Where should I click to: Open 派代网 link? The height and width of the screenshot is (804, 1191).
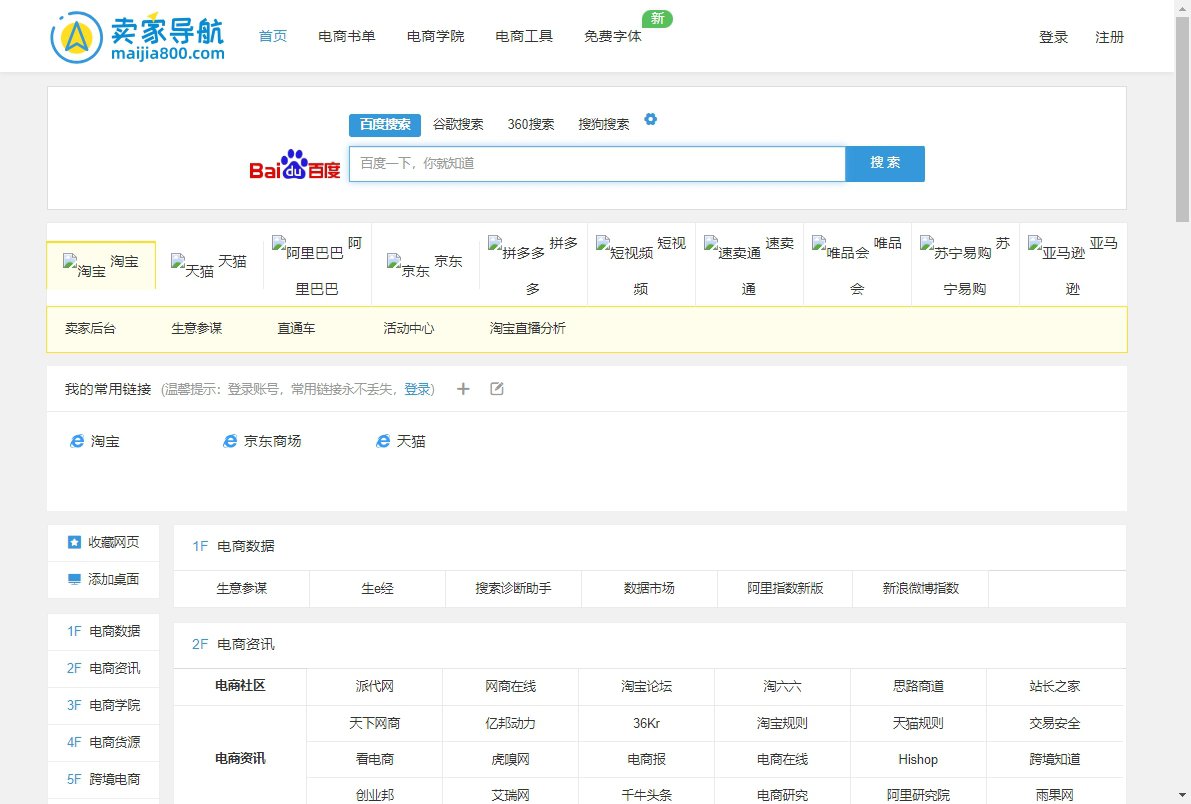374,686
